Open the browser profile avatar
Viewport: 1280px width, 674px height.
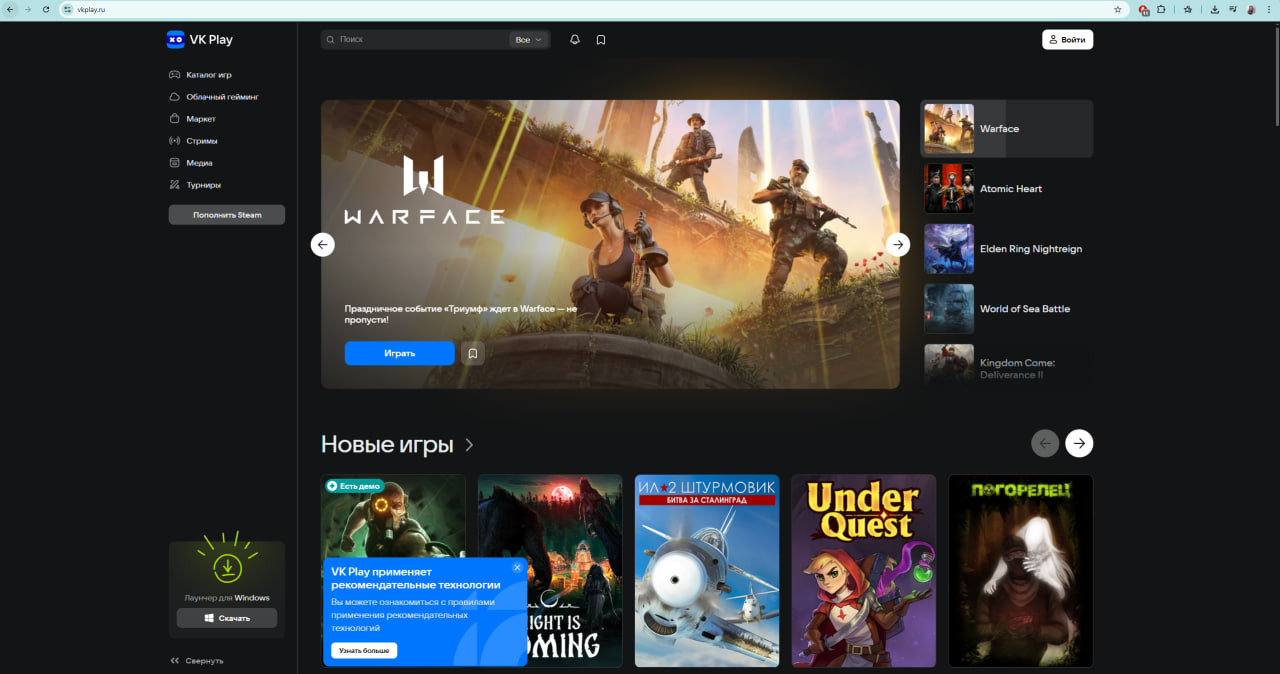[x=1251, y=9]
